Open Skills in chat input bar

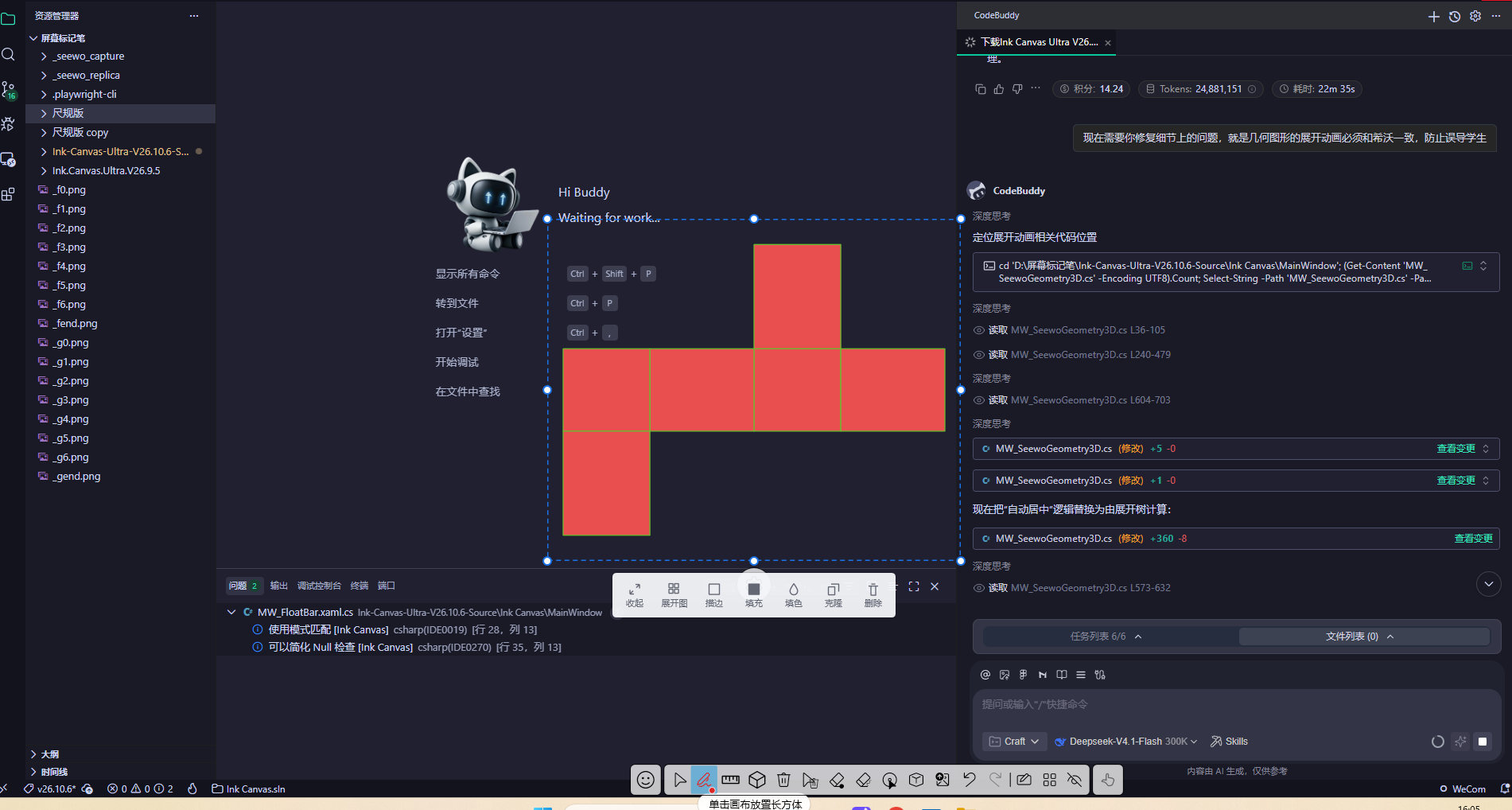(x=1229, y=742)
